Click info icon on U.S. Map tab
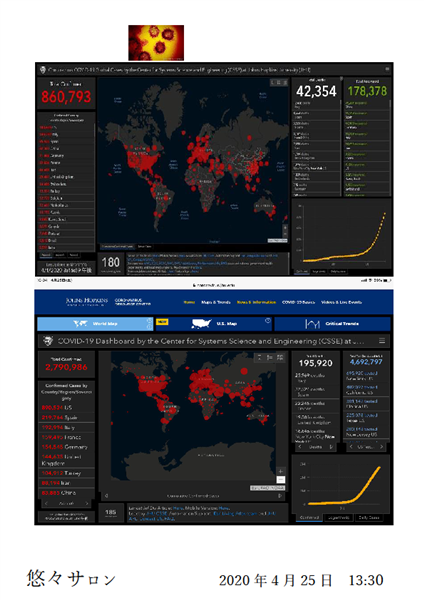Image resolution: width=424 pixels, height=600 pixels. (268, 321)
